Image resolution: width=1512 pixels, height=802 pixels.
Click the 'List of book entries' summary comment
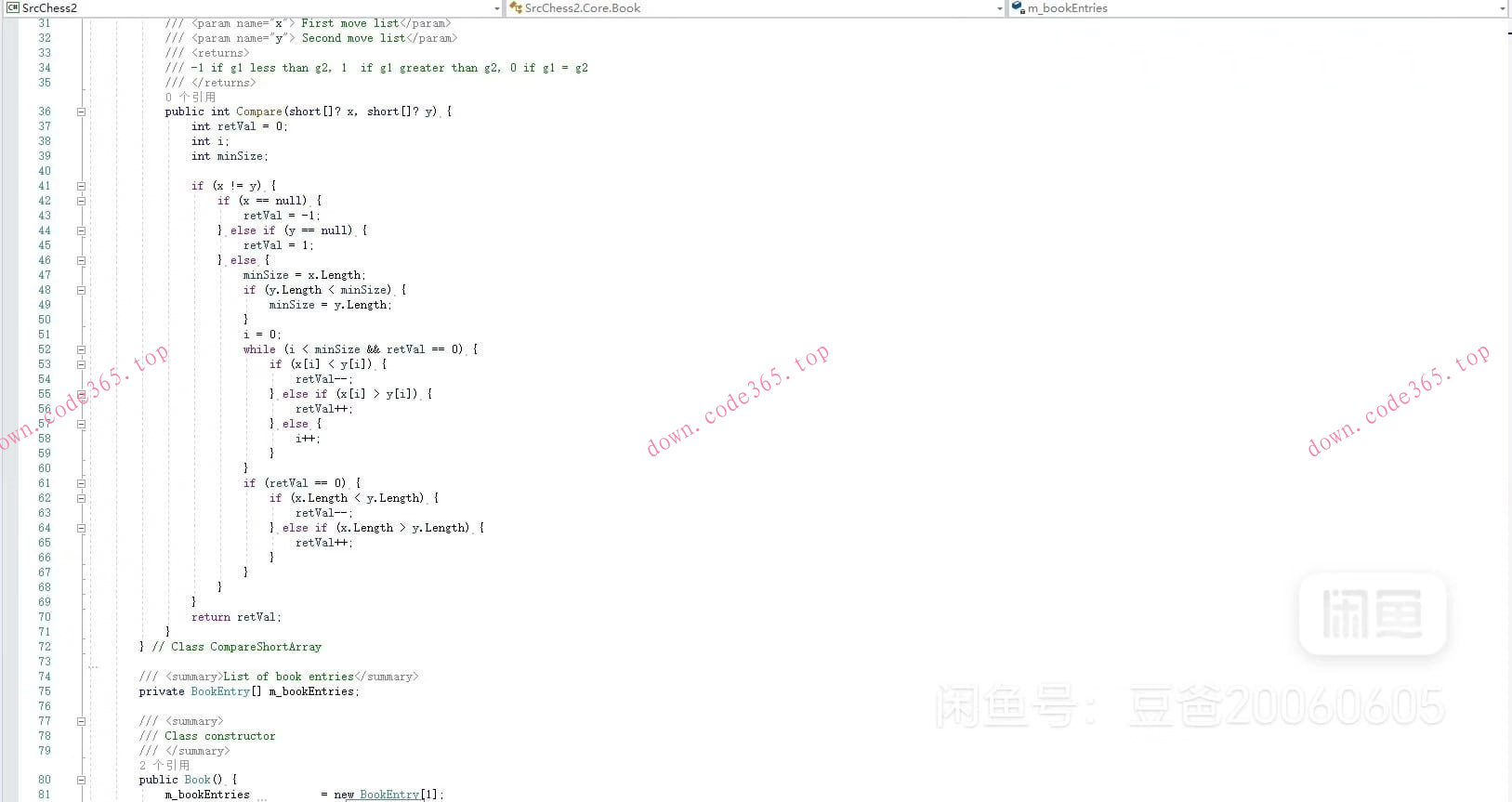(x=289, y=677)
